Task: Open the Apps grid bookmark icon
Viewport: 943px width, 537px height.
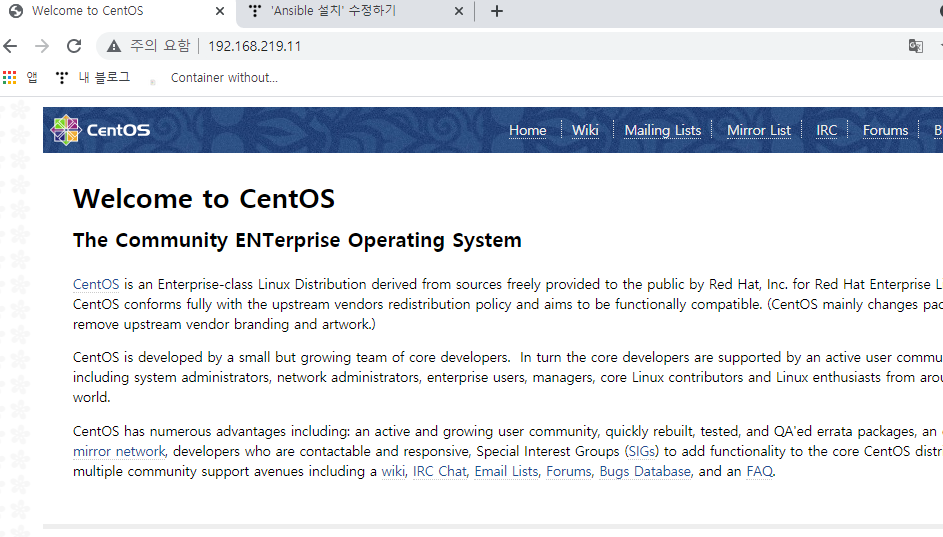Action: [x=10, y=78]
